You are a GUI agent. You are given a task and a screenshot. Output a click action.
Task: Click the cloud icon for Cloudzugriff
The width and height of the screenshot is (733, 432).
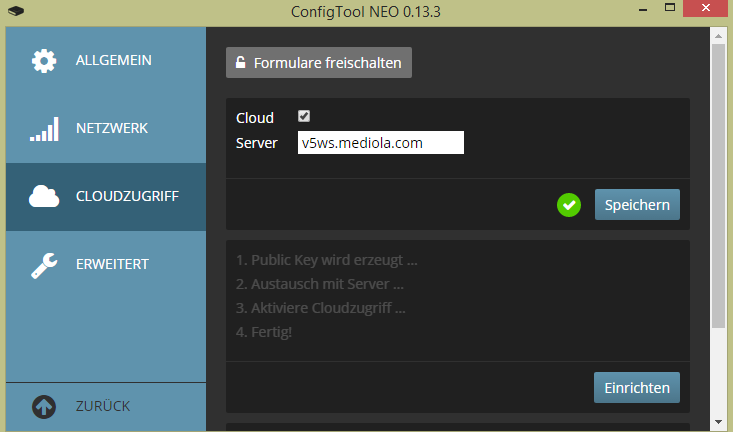click(44, 196)
